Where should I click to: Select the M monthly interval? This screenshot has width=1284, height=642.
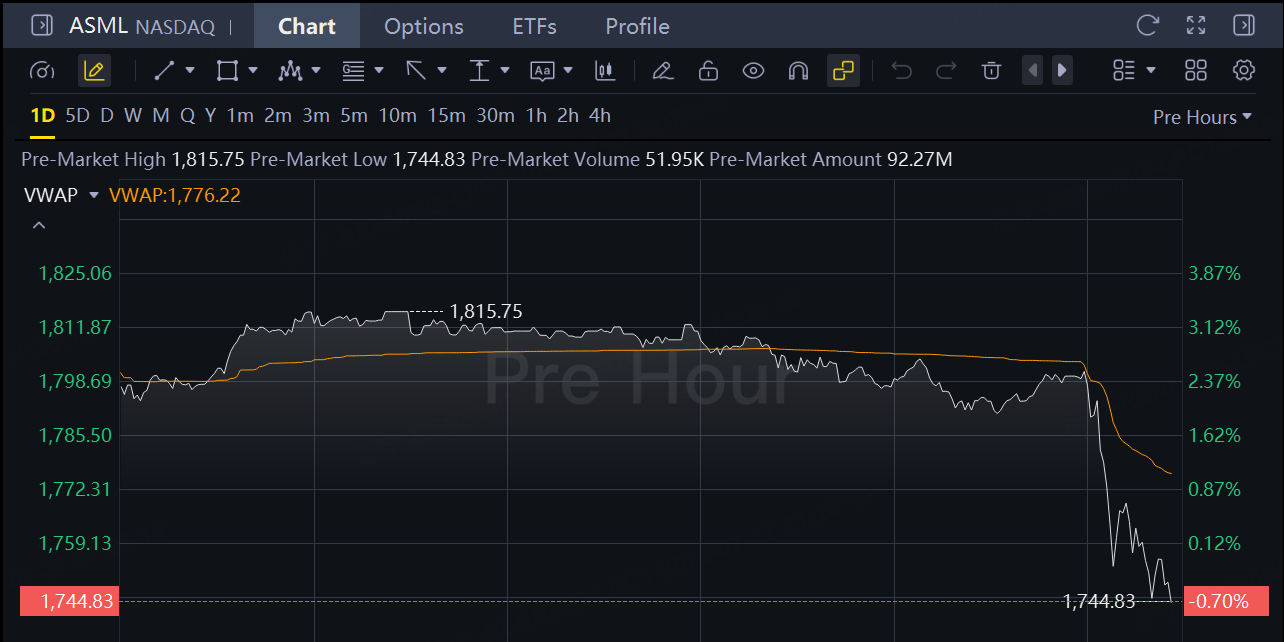click(161, 116)
